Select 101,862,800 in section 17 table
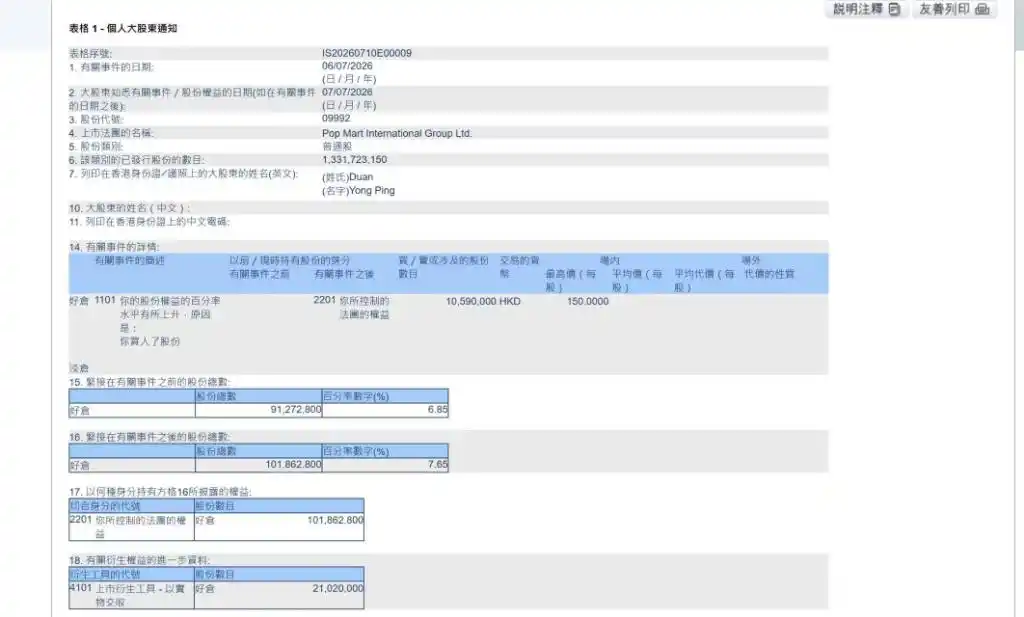 click(335, 520)
